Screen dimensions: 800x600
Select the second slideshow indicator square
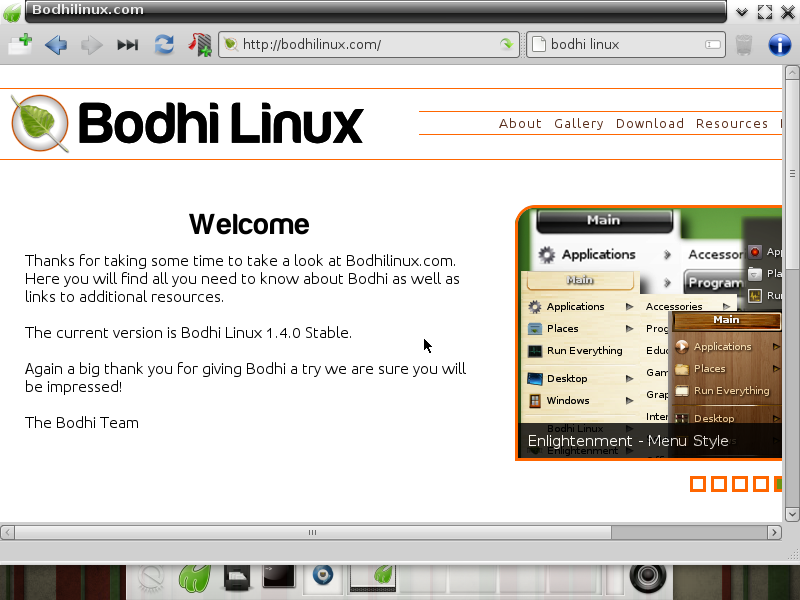[718, 484]
